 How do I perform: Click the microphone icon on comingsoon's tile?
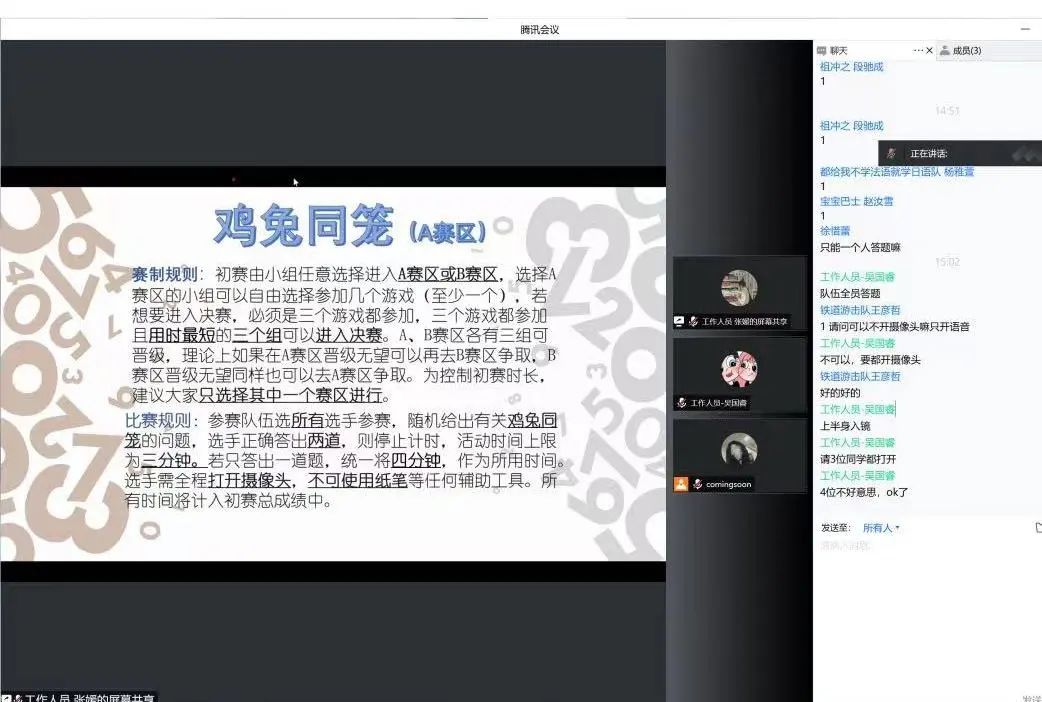coord(696,484)
